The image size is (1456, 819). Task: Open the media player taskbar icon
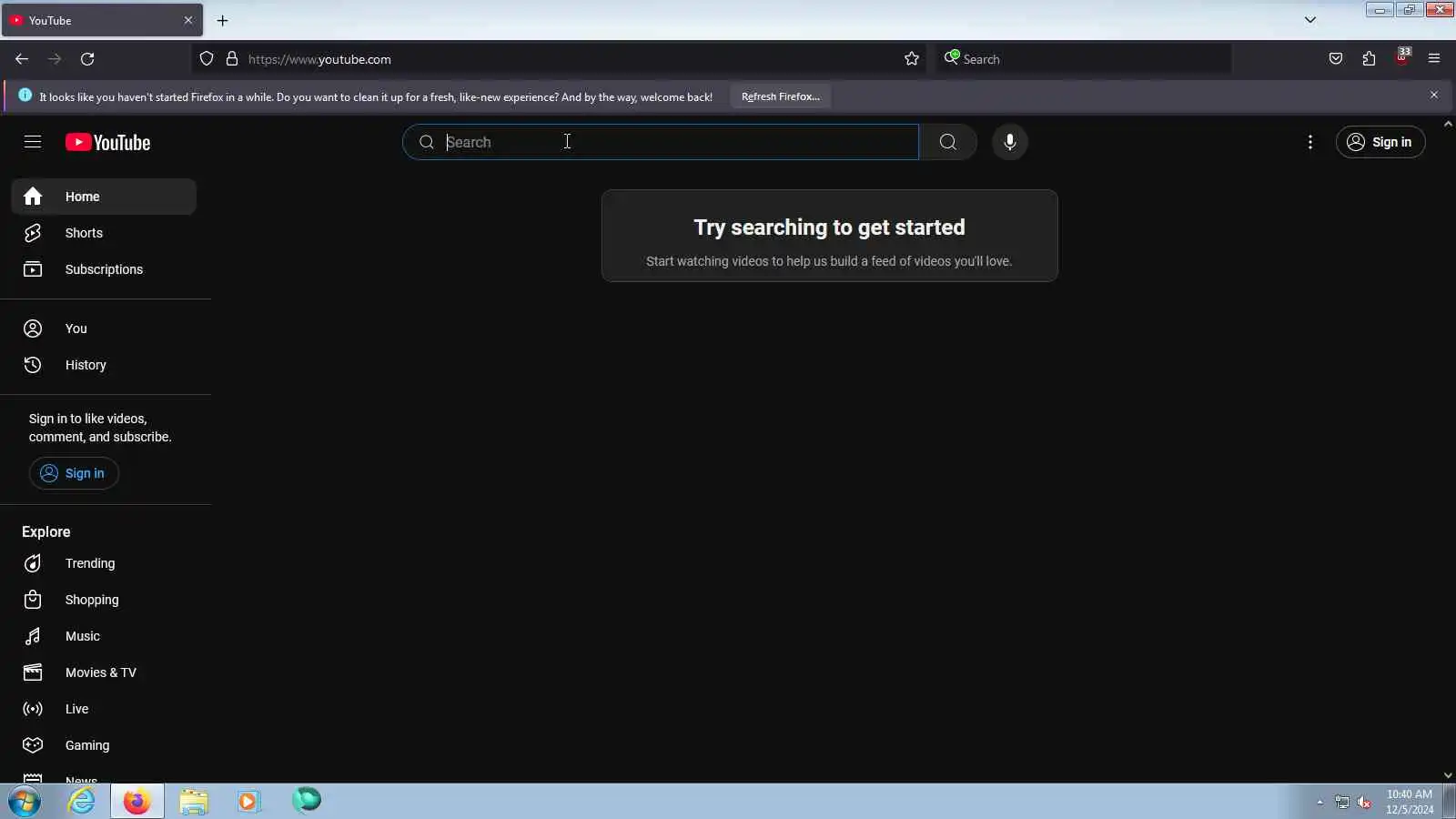[249, 802]
